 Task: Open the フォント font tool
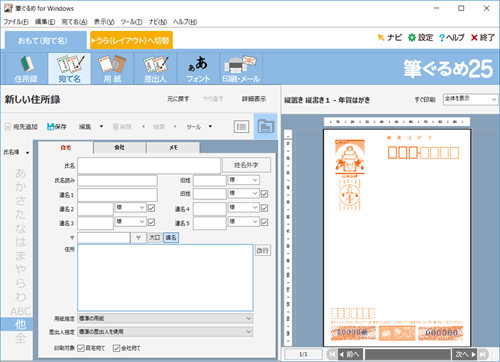pyautogui.click(x=198, y=68)
